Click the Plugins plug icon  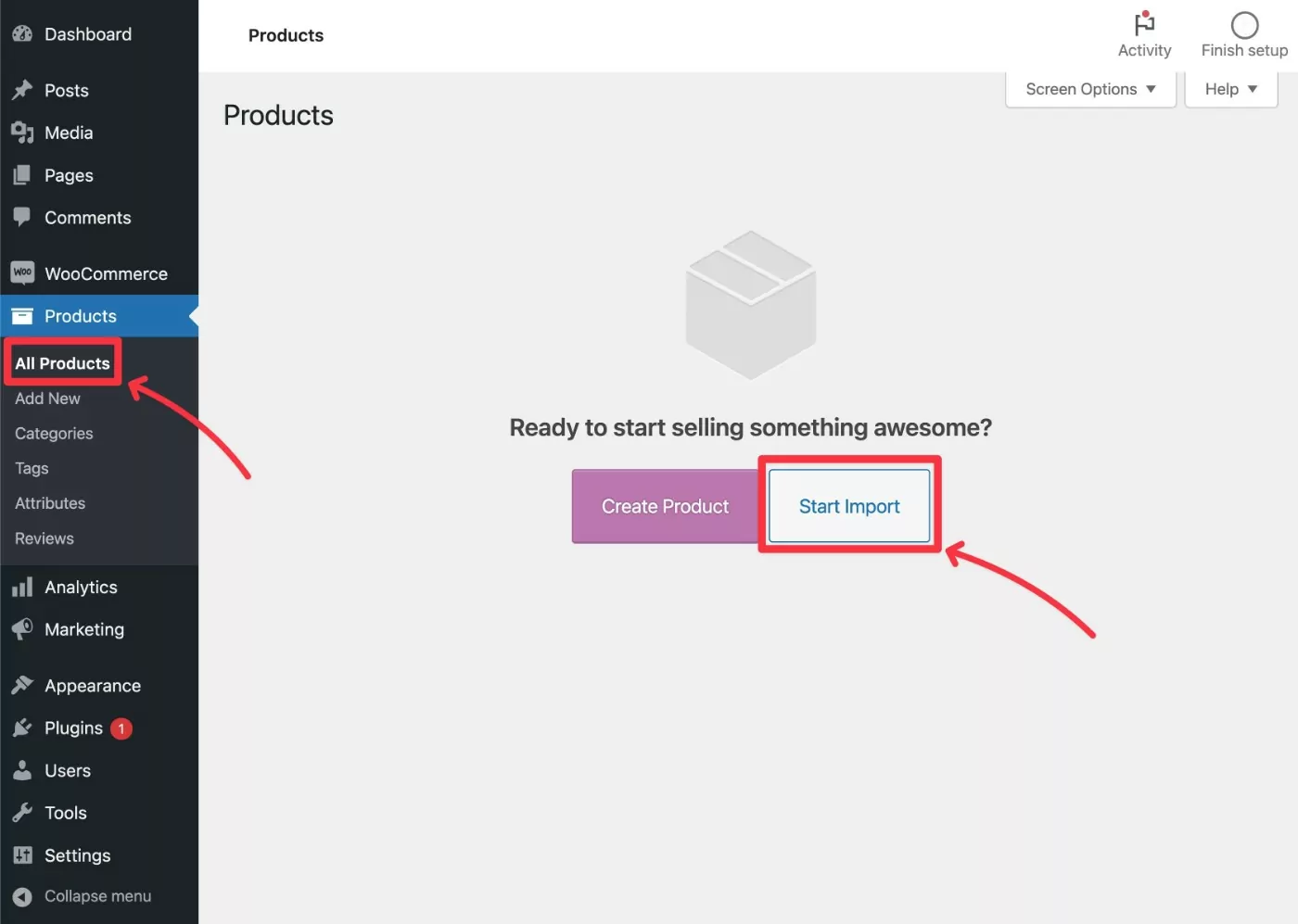[x=22, y=728]
